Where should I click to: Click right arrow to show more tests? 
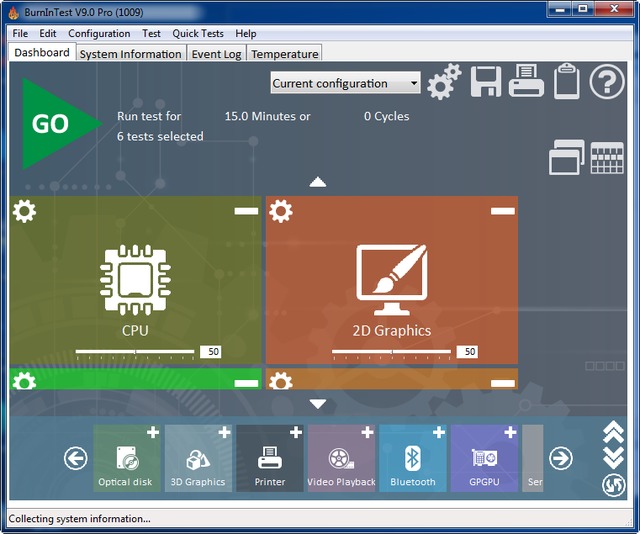[561, 458]
